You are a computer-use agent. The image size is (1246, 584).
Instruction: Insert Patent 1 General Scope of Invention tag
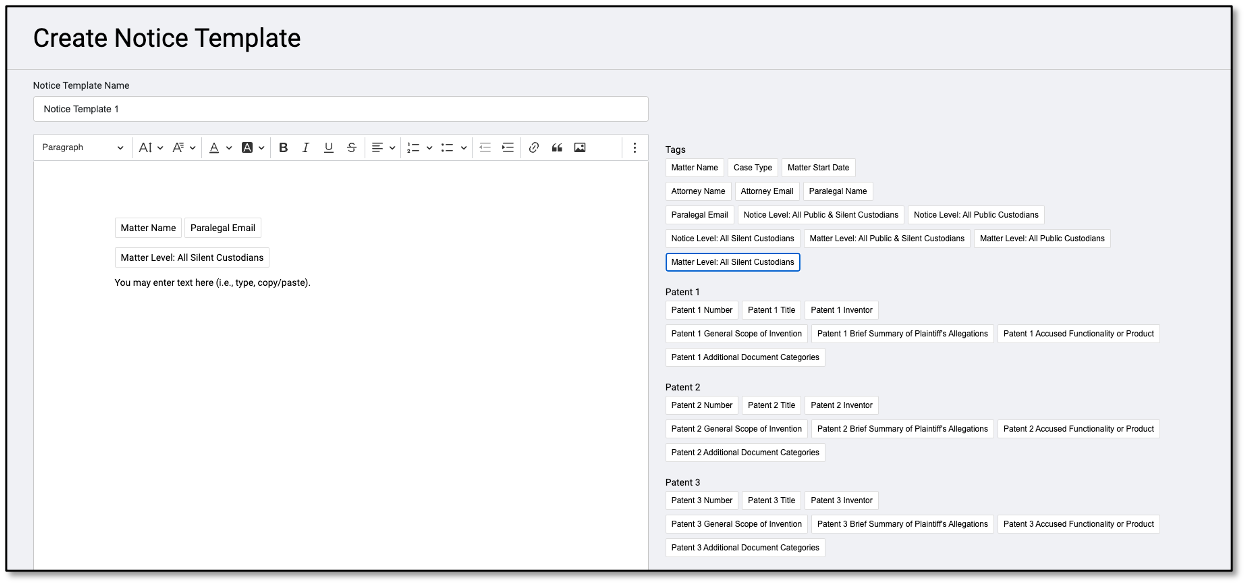pos(737,334)
